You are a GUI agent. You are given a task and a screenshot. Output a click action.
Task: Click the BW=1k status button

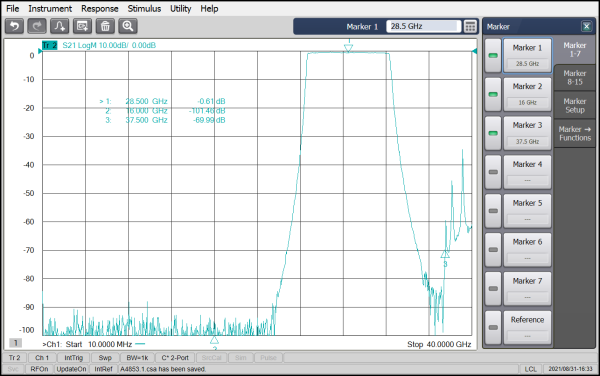137,358
